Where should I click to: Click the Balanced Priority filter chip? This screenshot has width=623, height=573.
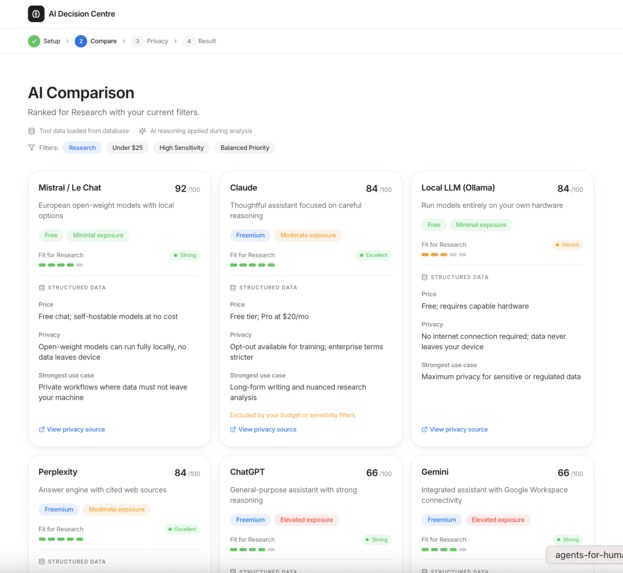point(245,147)
